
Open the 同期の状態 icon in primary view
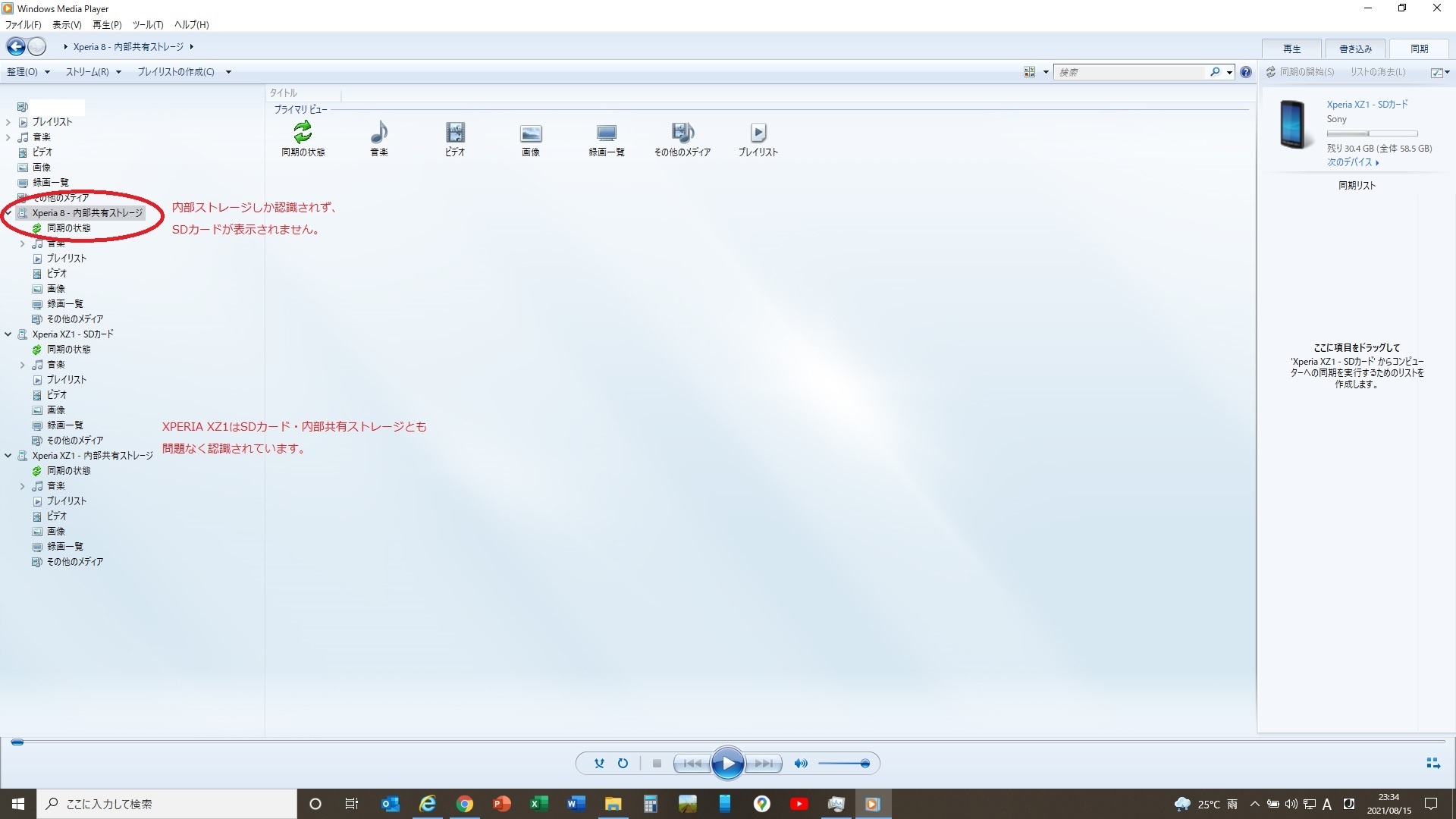tap(303, 139)
